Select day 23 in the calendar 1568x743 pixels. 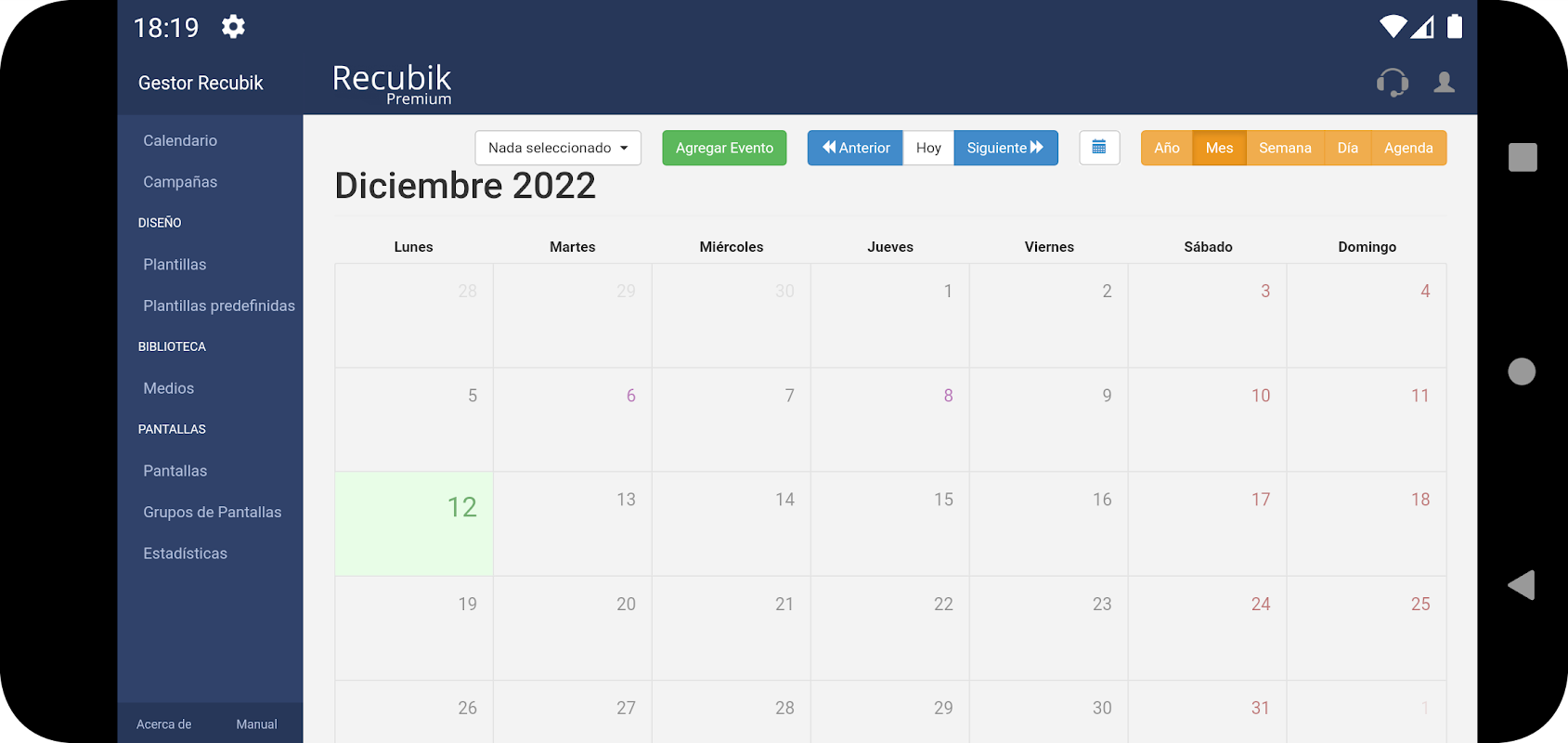(1049, 628)
